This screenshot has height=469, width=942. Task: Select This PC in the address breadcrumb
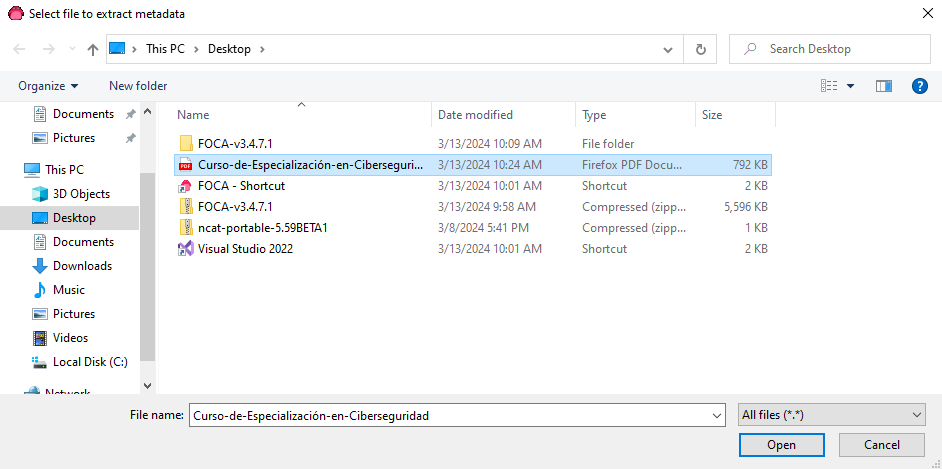point(165,49)
